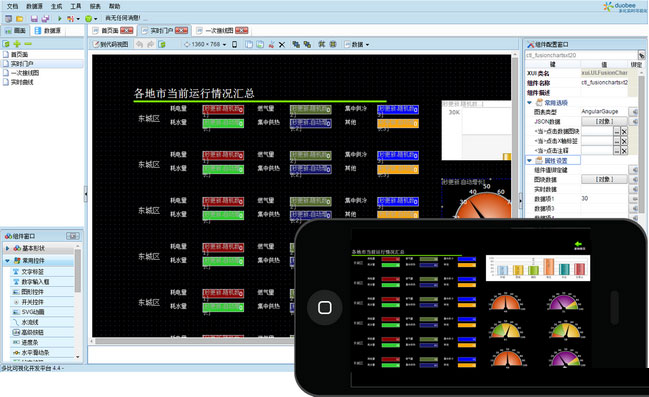Clear the <当>点击注释 event with X

[624, 151]
